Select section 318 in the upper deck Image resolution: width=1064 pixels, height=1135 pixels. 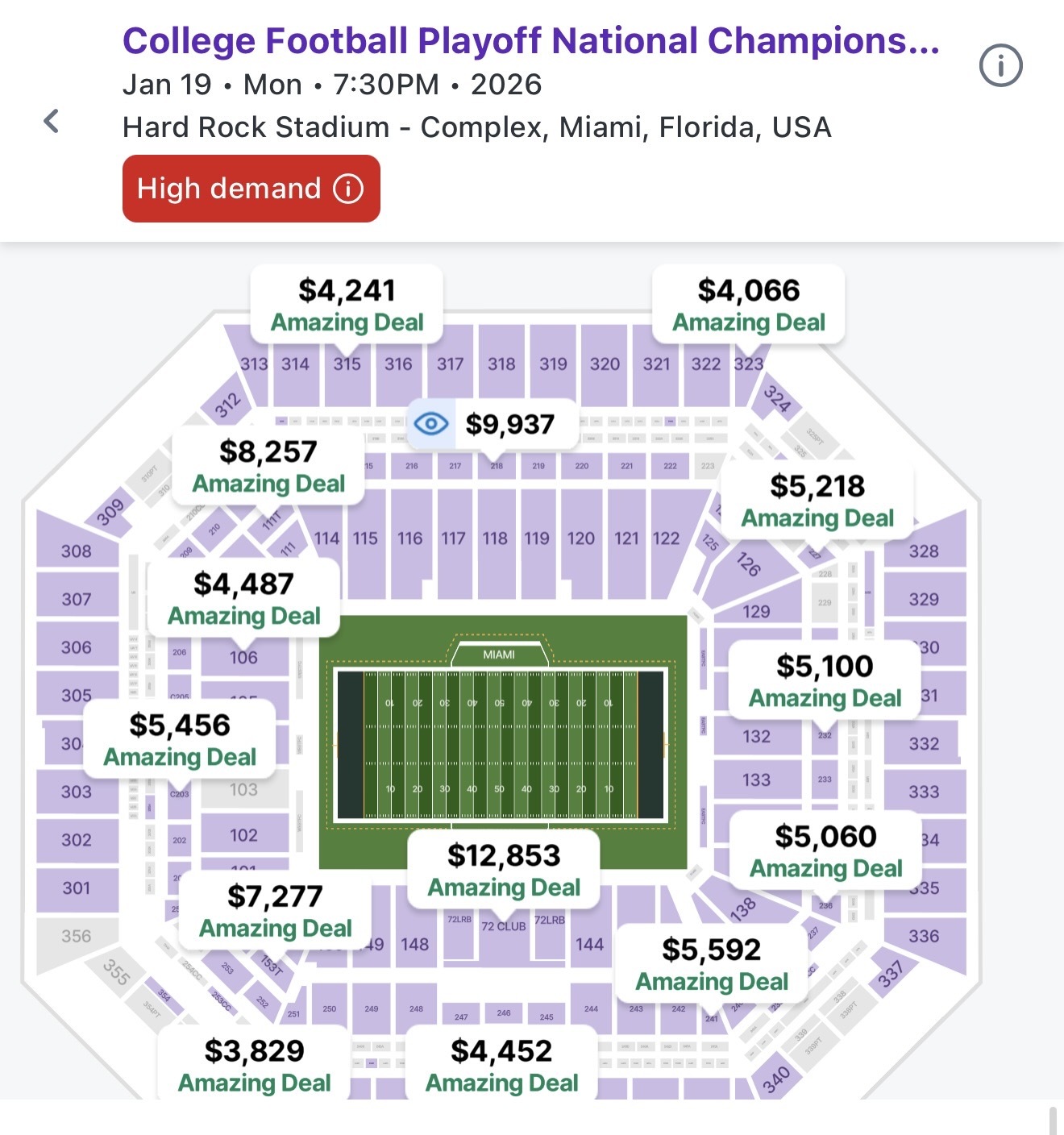(x=501, y=364)
